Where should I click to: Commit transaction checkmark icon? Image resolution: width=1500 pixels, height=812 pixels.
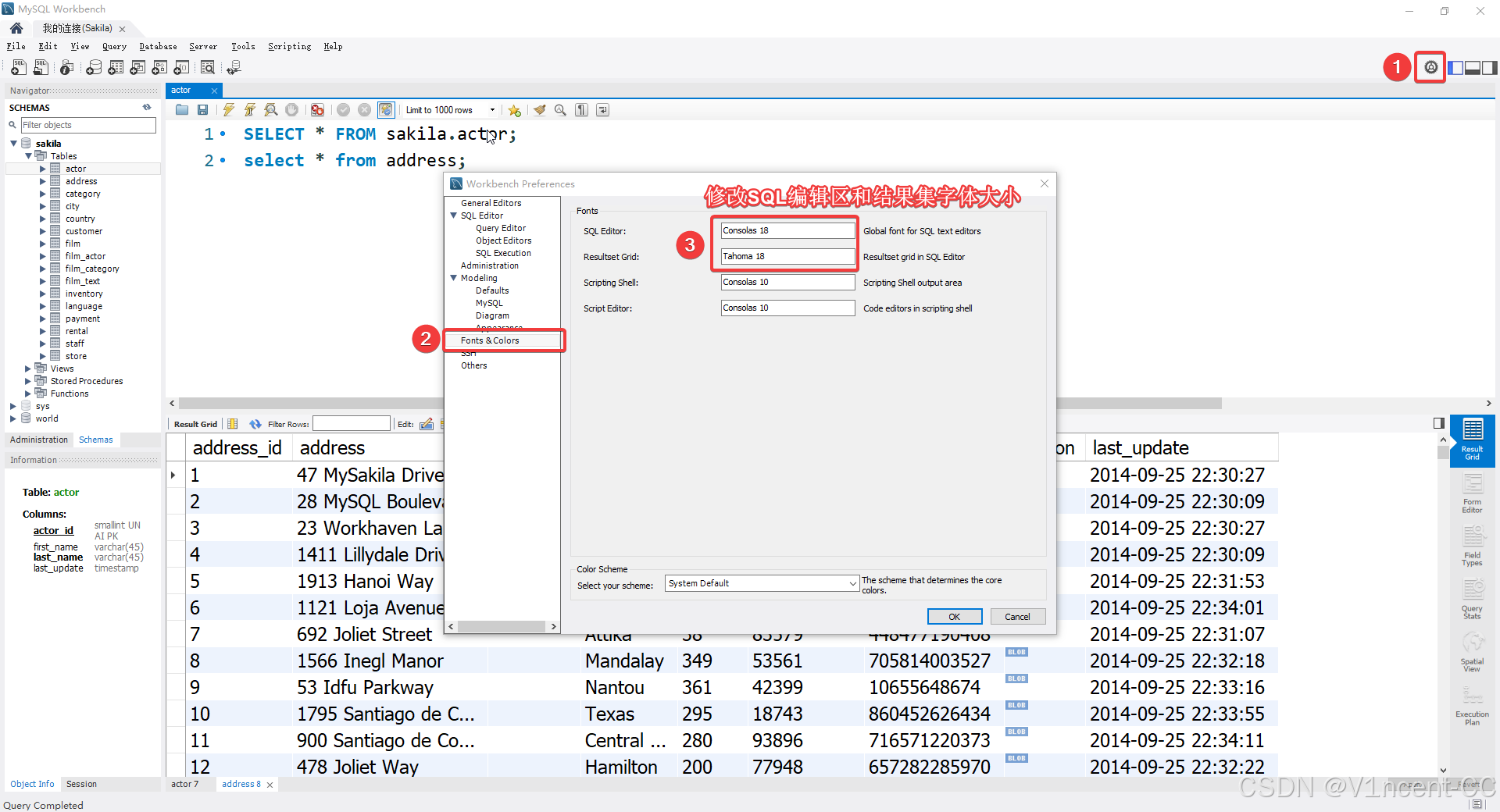click(x=343, y=110)
